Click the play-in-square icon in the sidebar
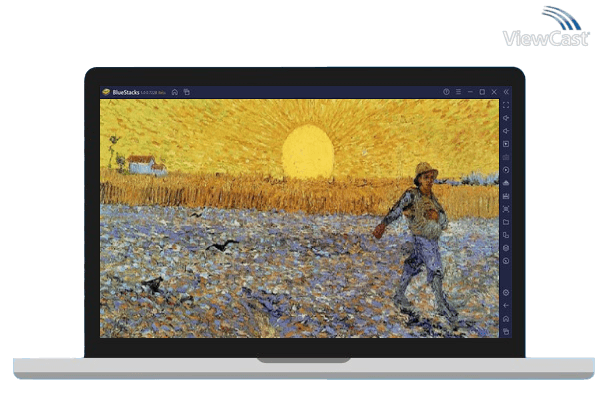The width and height of the screenshot is (602, 414). [x=506, y=144]
